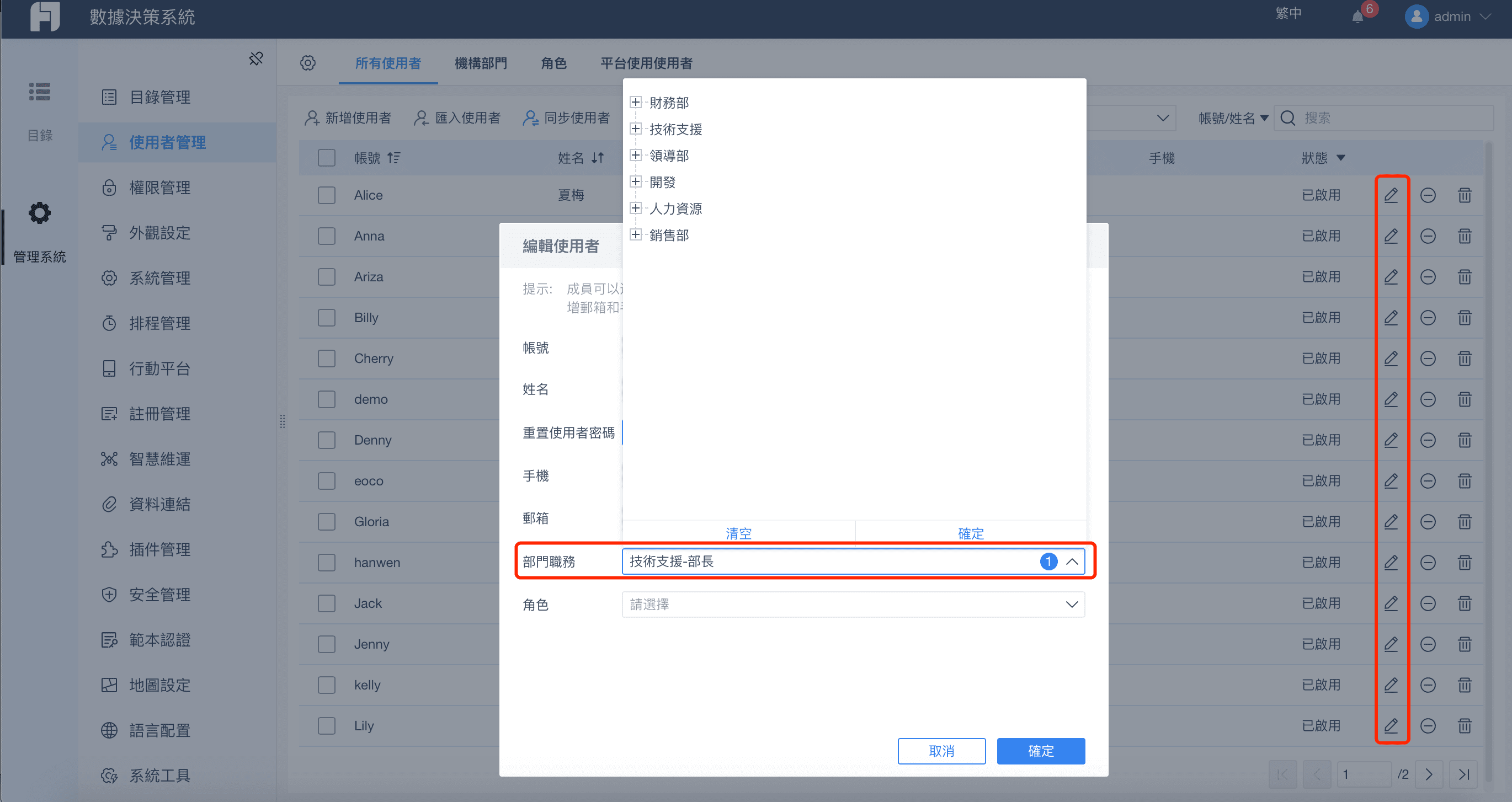Viewport: 1512px width, 802px height.
Task: Click trash icon in demo row
Action: tap(1465, 399)
